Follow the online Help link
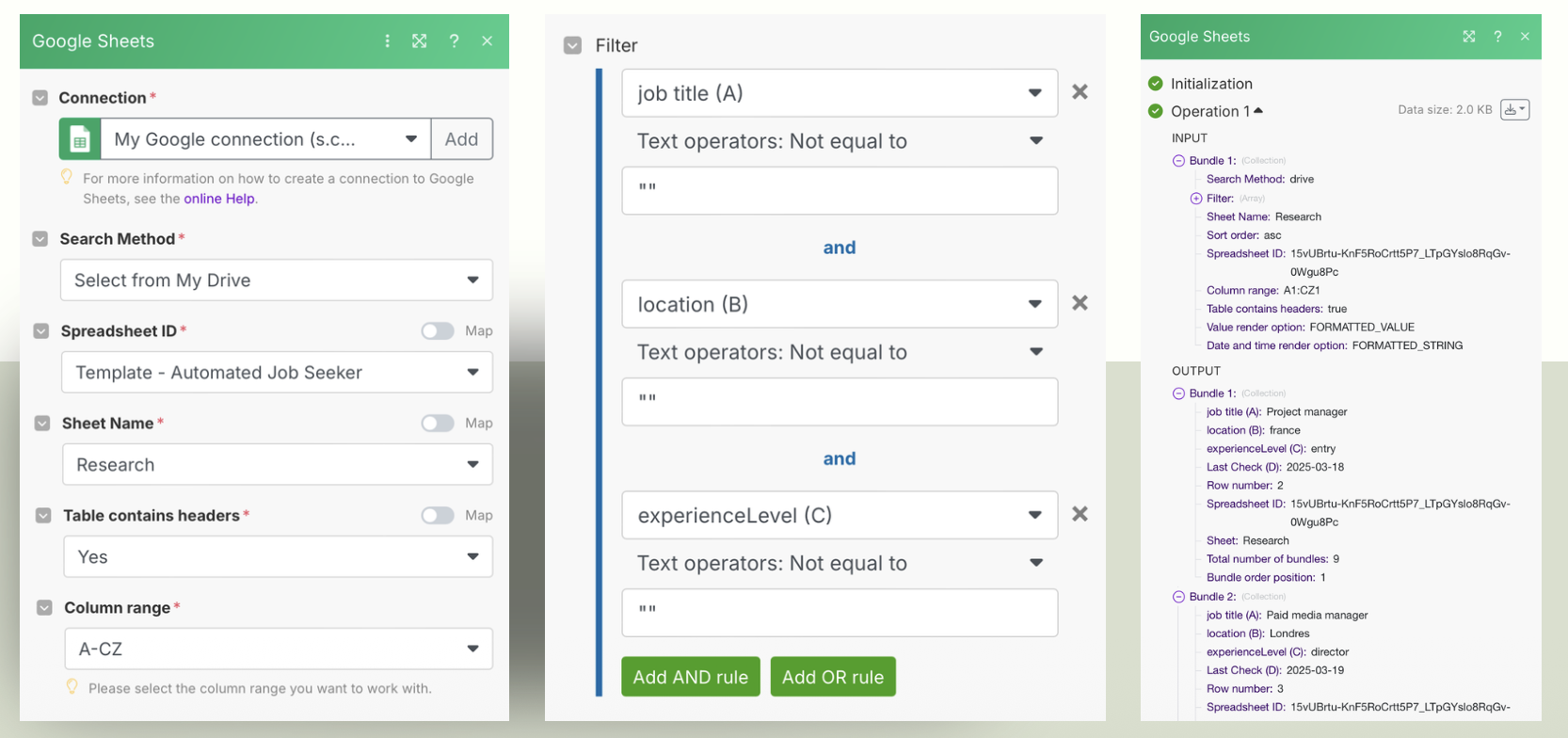Screen dimensions: 1568x738 pyautogui.click(x=220, y=199)
